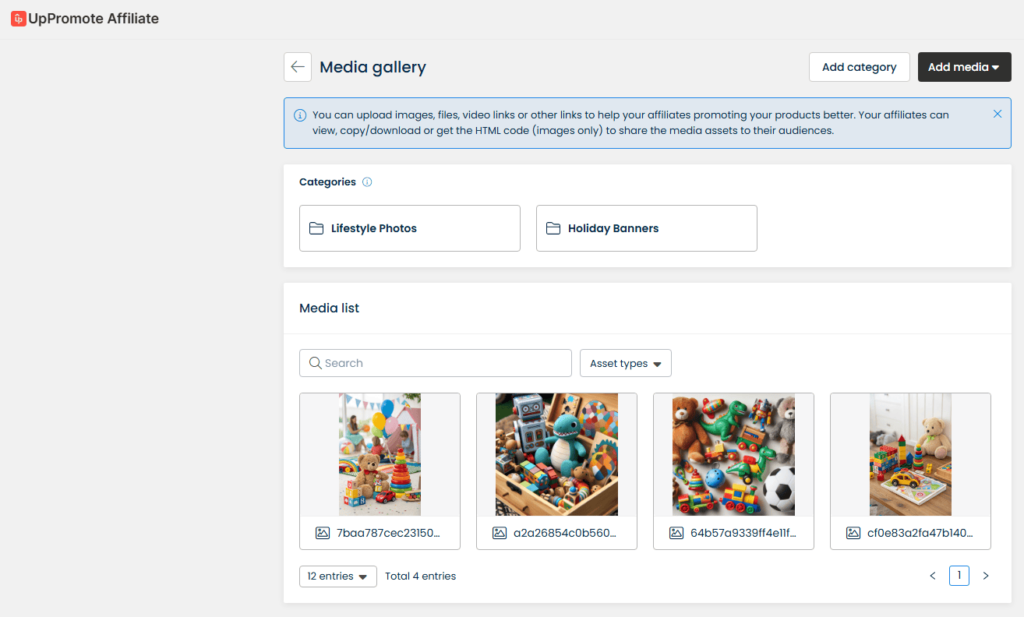Viewport: 1024px width, 617px height.
Task: Open the Asset types filter dropdown
Action: click(x=625, y=362)
